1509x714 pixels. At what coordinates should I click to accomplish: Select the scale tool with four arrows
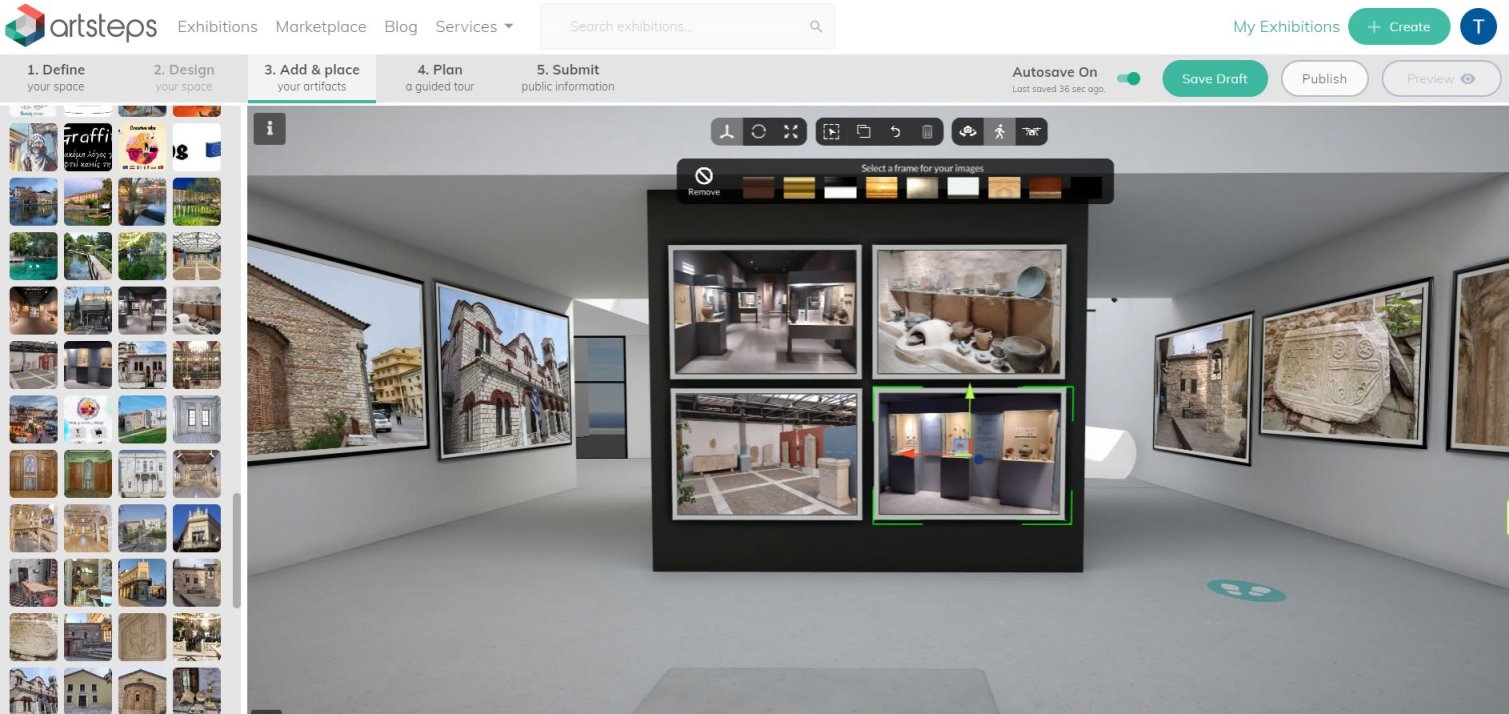[791, 132]
